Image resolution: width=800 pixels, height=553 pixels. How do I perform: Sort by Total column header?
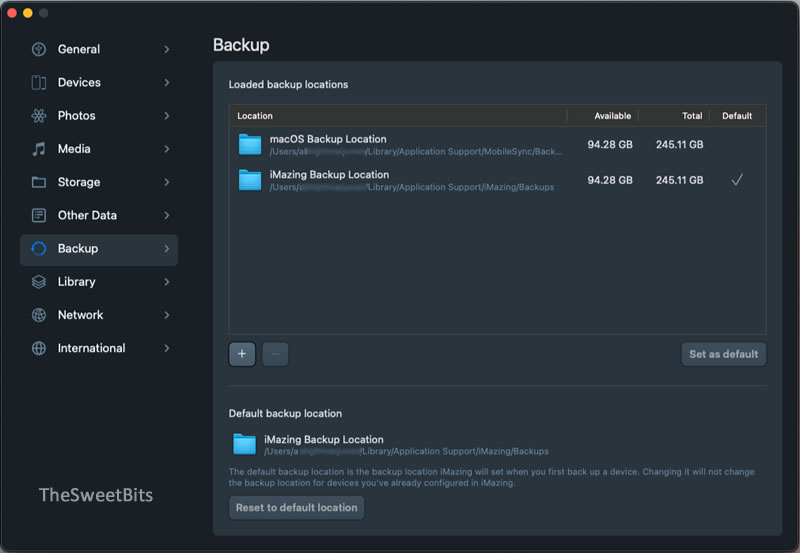(x=692, y=116)
